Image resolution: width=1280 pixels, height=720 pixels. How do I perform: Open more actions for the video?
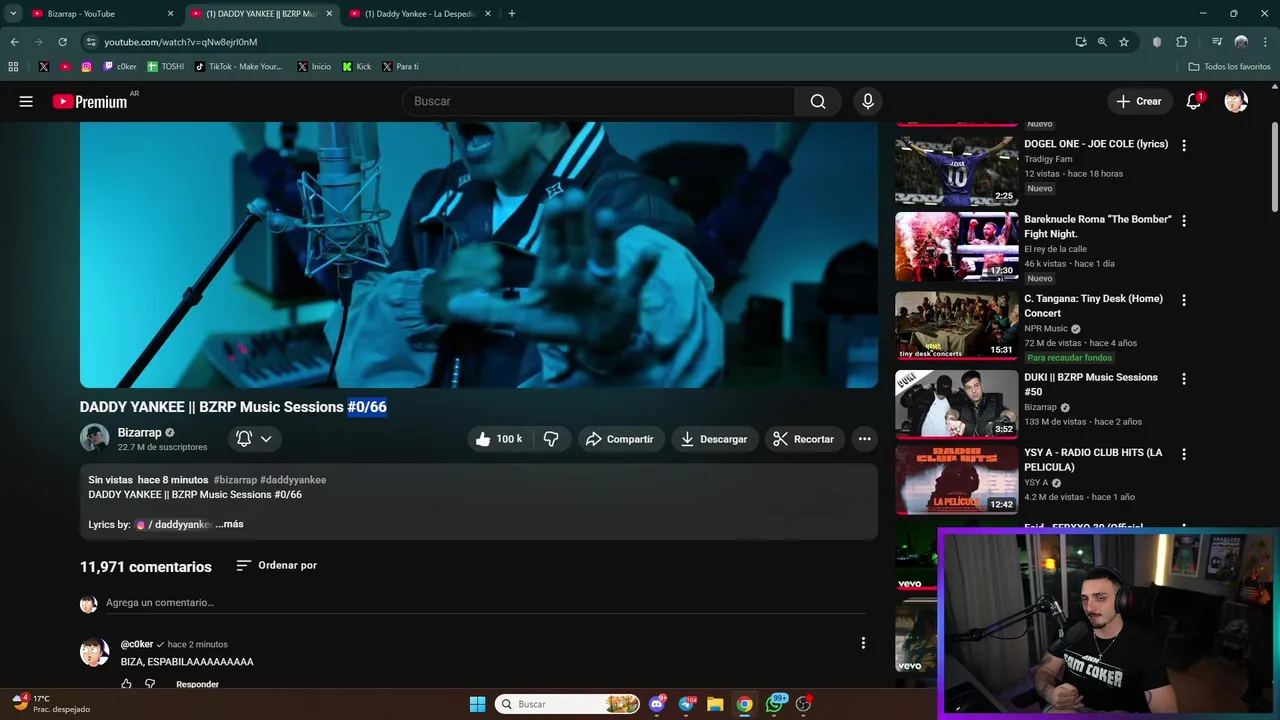coord(864,439)
